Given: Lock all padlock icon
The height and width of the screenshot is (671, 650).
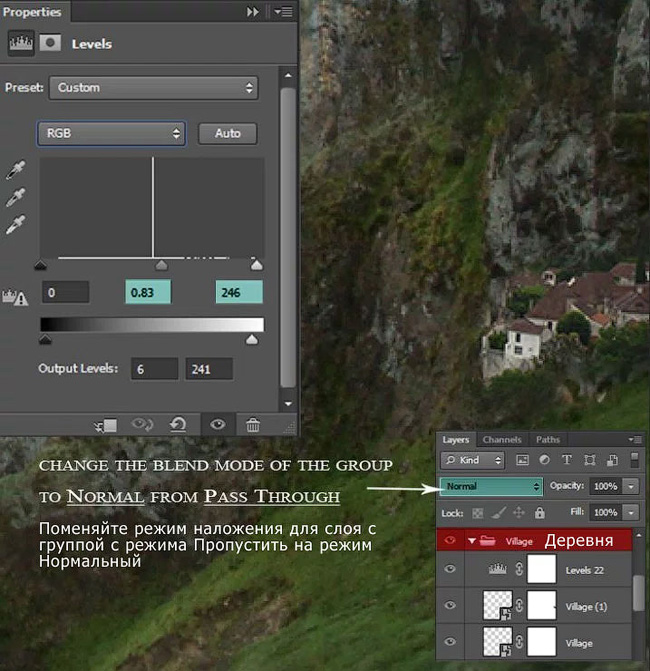Looking at the screenshot, I should coord(540,513).
